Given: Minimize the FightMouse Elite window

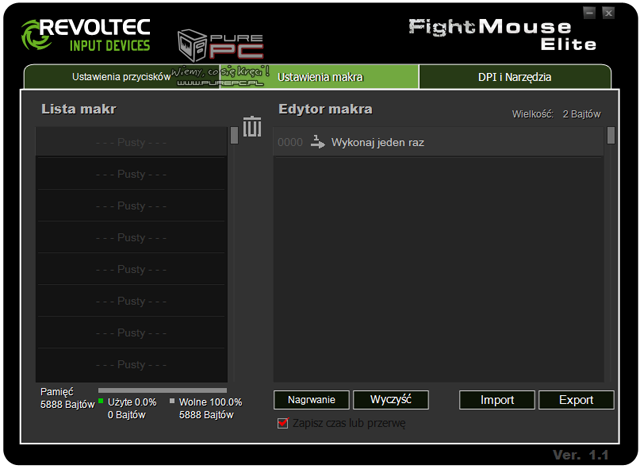Looking at the screenshot, I should (x=589, y=13).
